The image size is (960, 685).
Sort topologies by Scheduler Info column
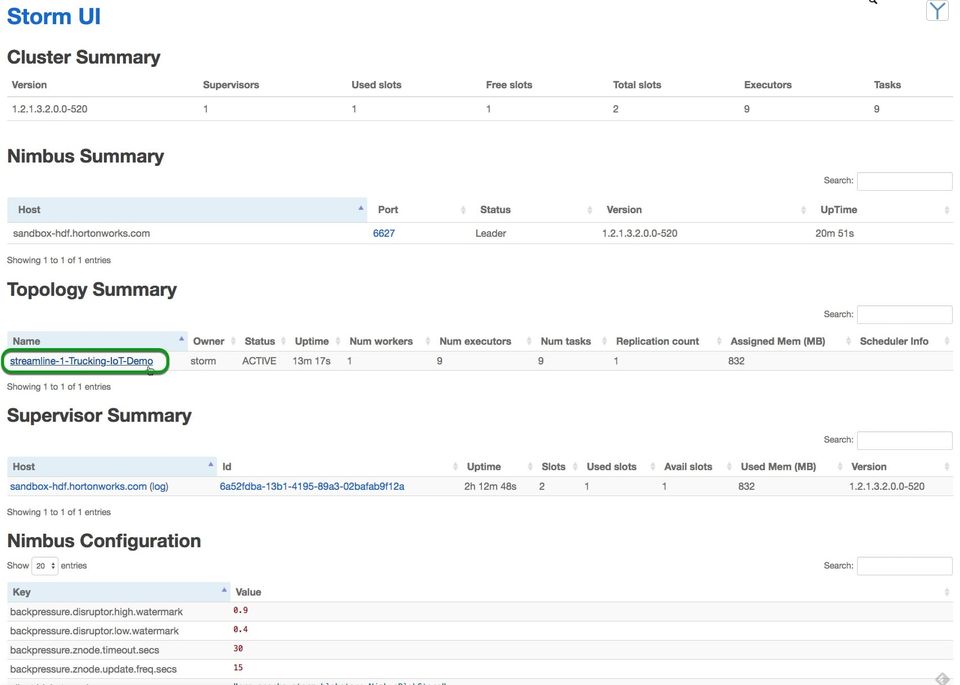[x=903, y=341]
